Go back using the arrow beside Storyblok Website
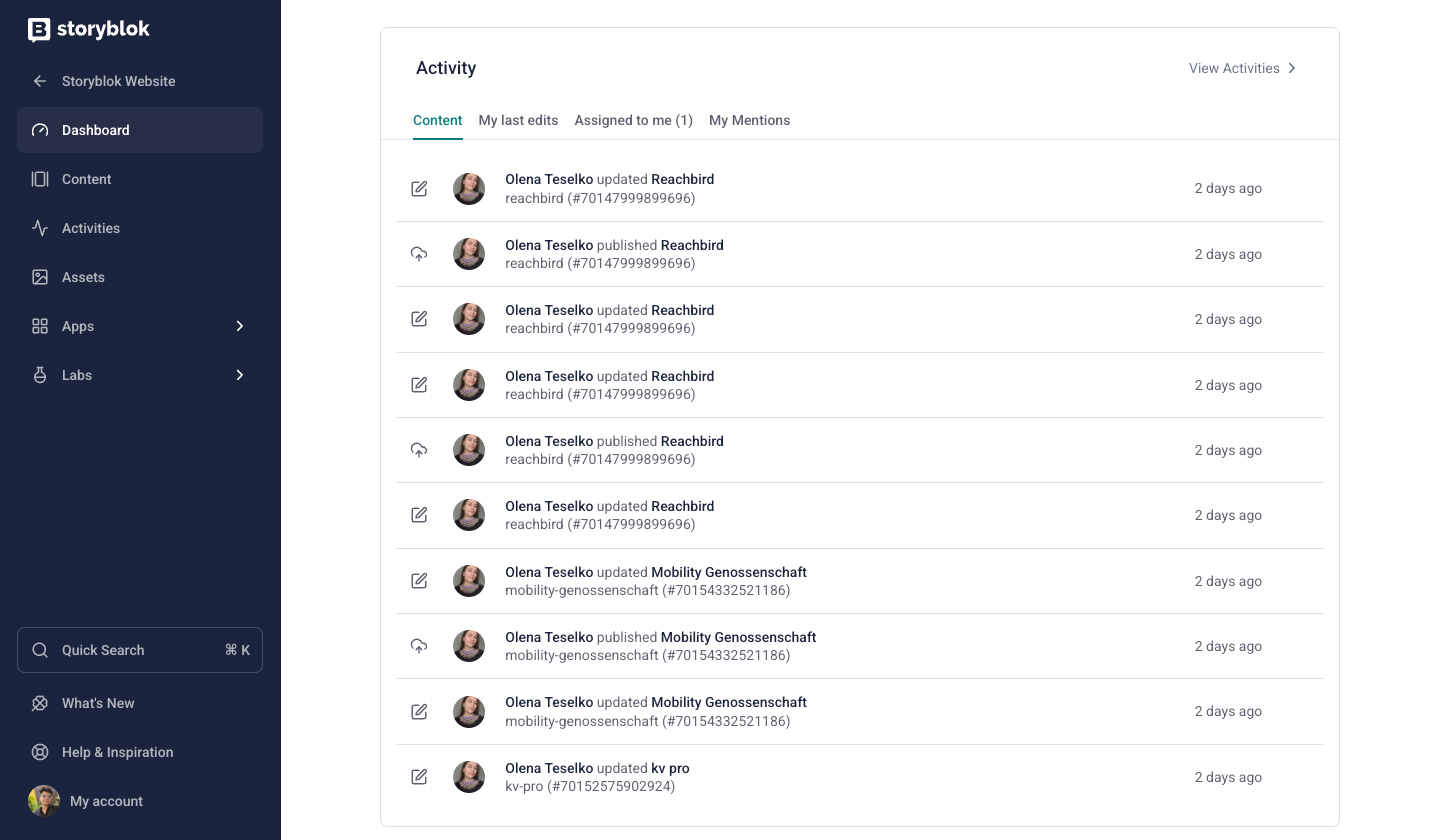Image resolution: width=1440 pixels, height=840 pixels. point(40,81)
